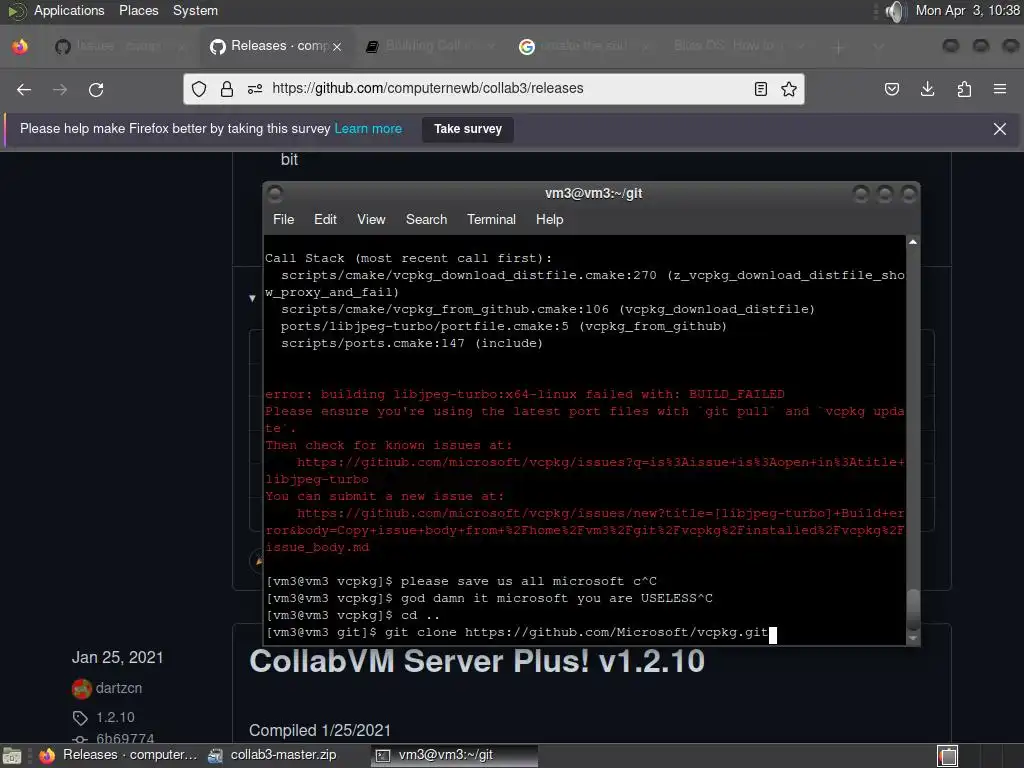1024x768 pixels.
Task: Dismiss the Firefox survey notification
Action: pos(1000,129)
